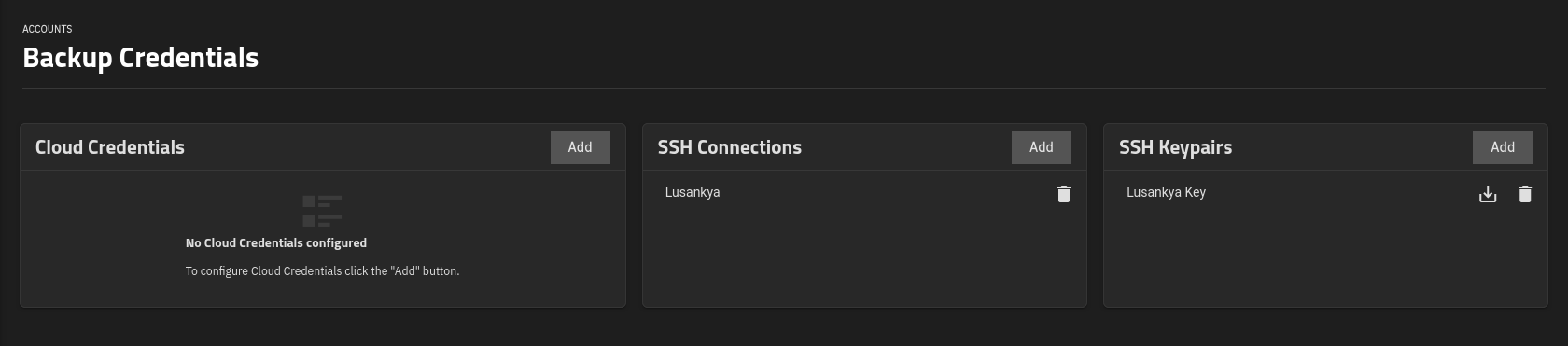Click empty space below Lusankya in SSH Connections
The width and height of the screenshot is (1568, 346).
click(x=864, y=261)
